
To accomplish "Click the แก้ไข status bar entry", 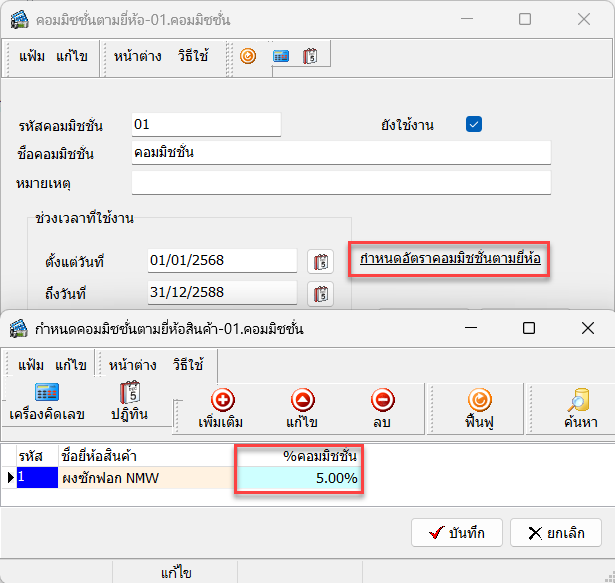I will click(x=175, y=572).
